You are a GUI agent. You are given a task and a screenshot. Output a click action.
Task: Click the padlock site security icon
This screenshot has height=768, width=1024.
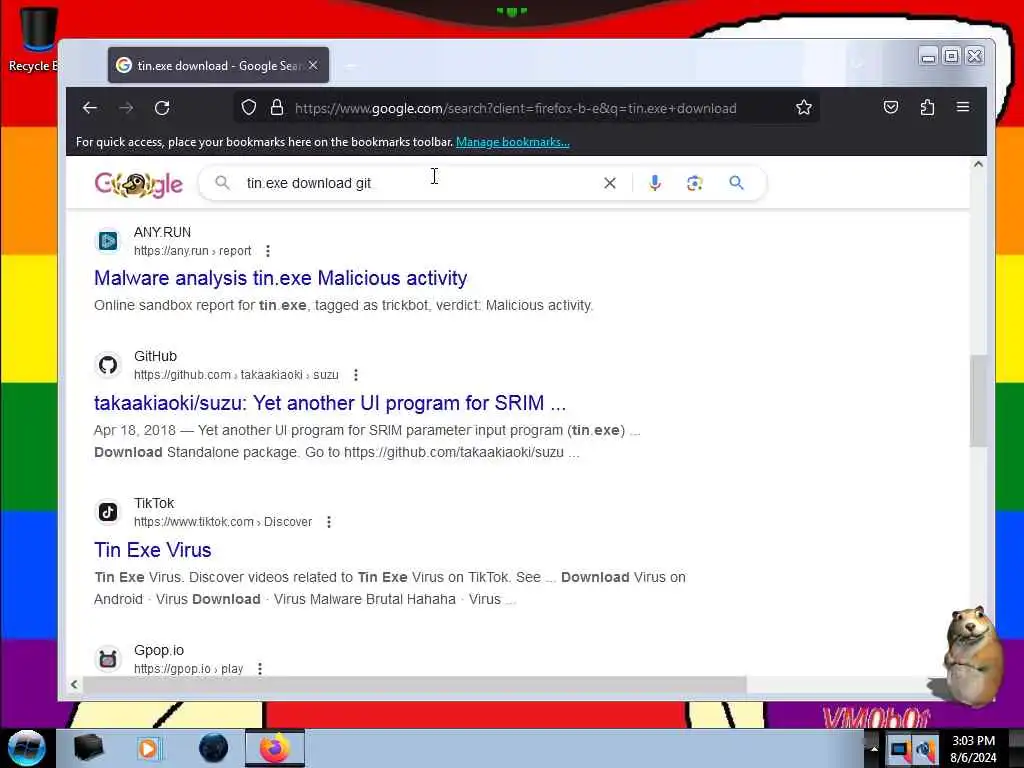coord(277,108)
